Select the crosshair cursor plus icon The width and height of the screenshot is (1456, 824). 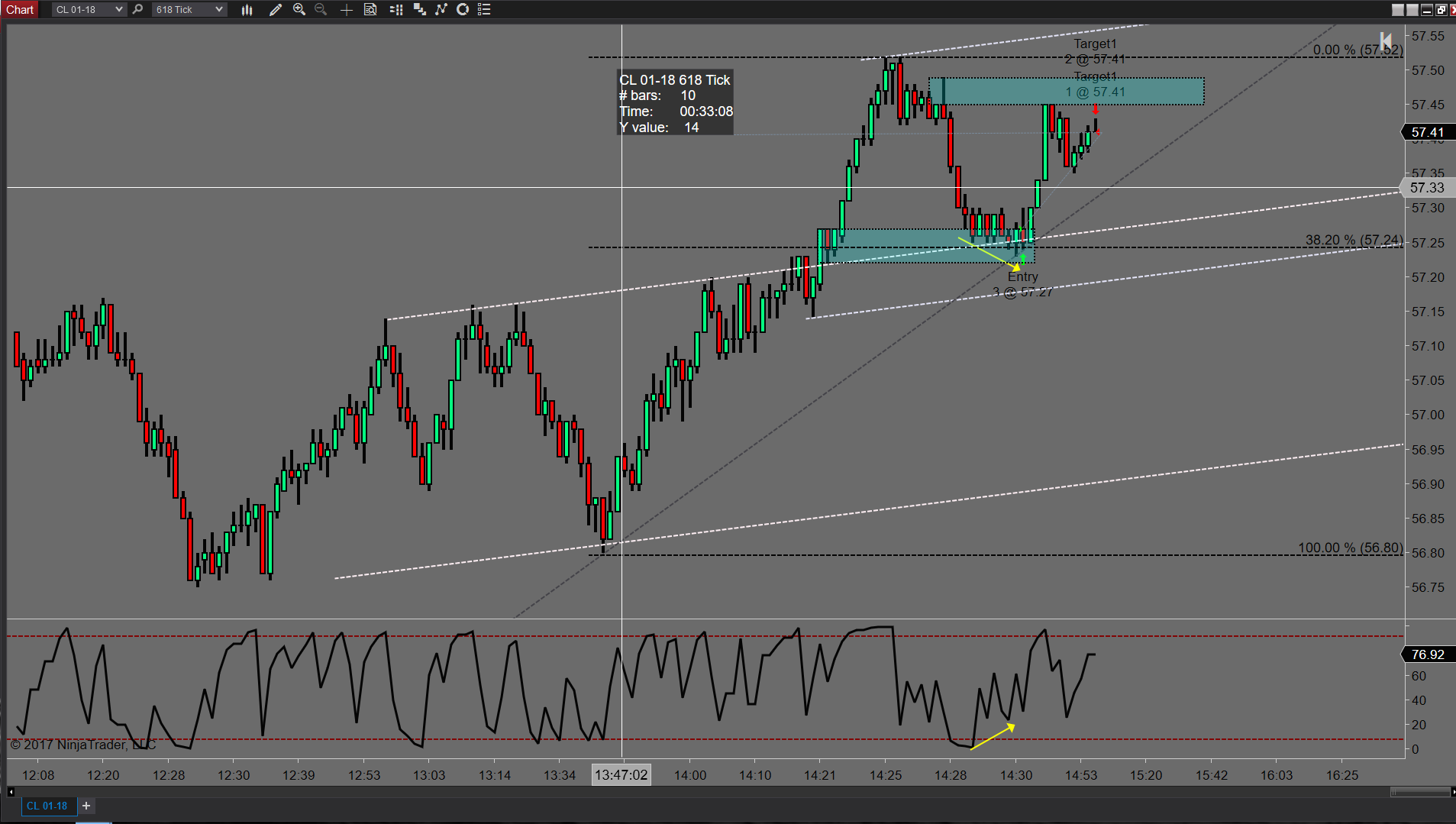(x=346, y=9)
